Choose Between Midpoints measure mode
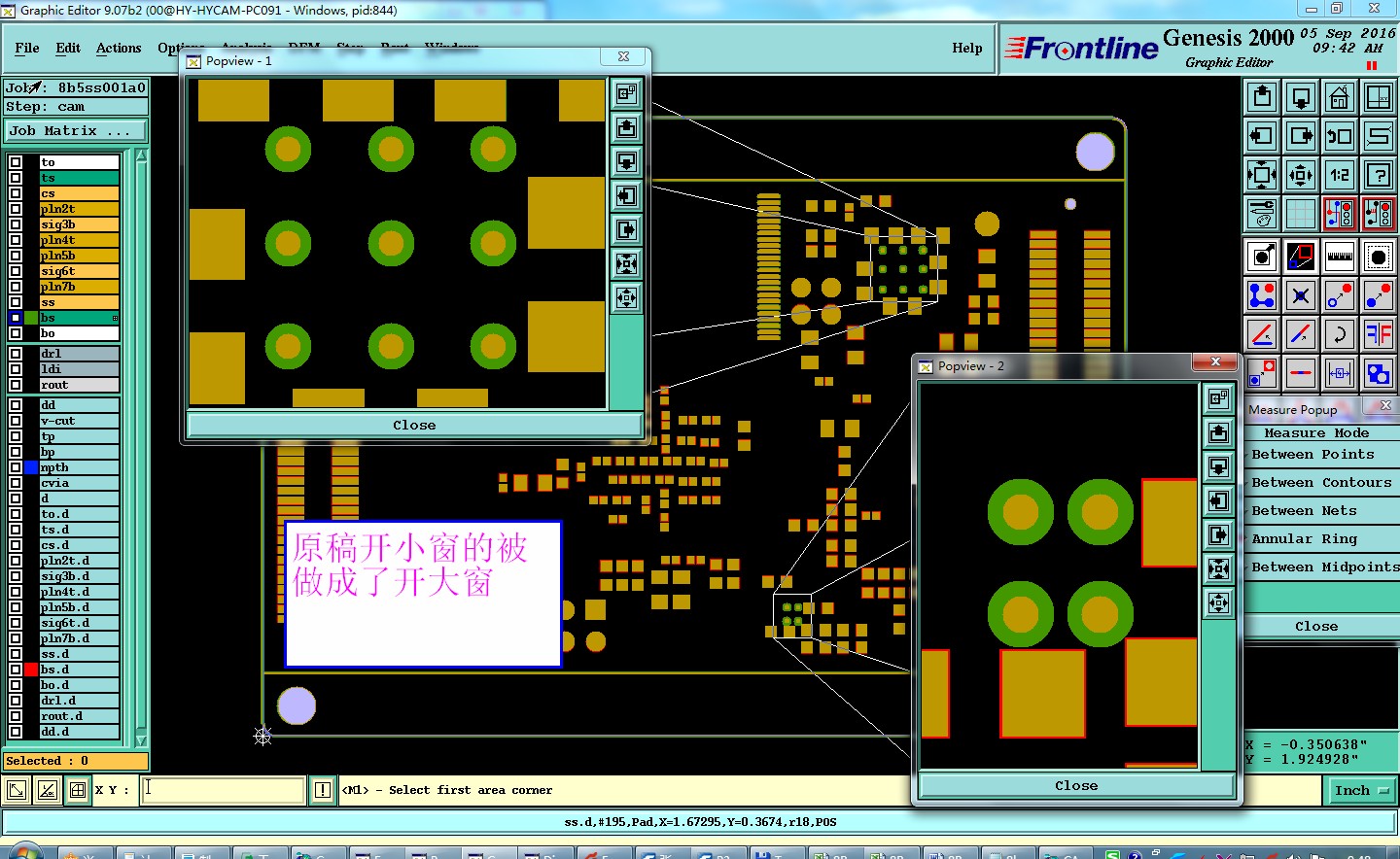 pyautogui.click(x=1325, y=567)
